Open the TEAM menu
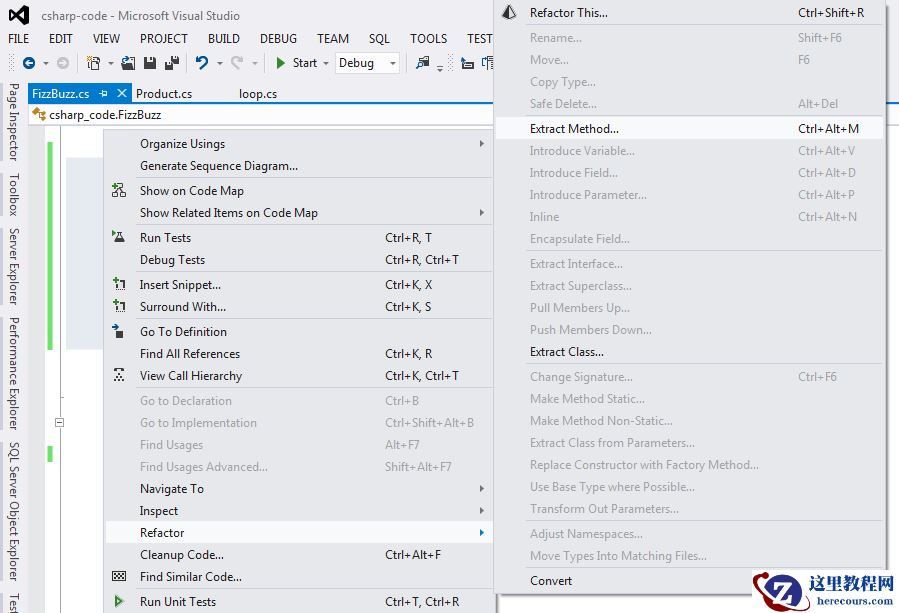Viewport: 899px width, 613px height. [333, 38]
